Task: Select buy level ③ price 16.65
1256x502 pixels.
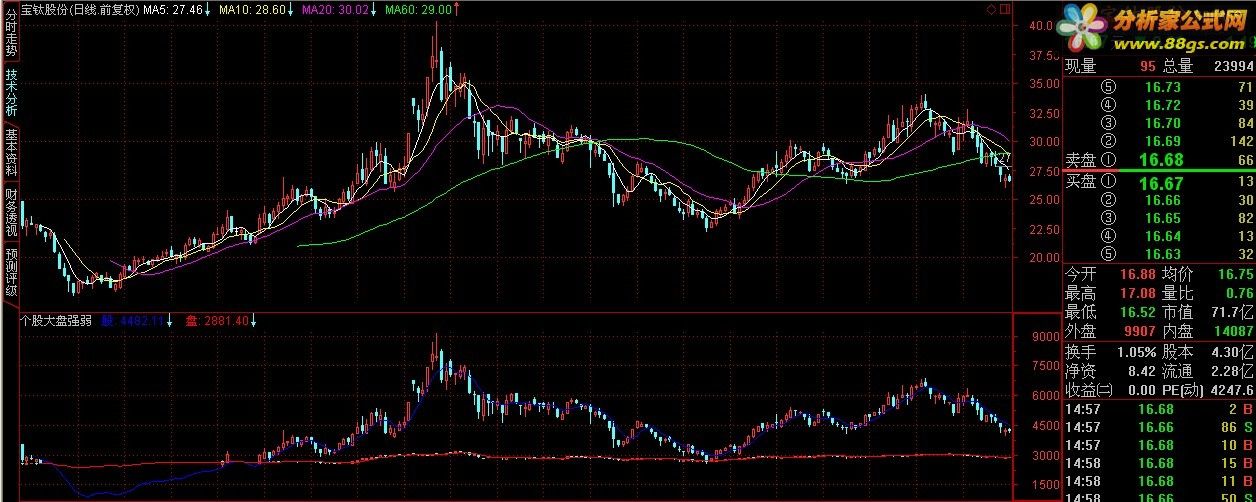Action: [x=1162, y=218]
